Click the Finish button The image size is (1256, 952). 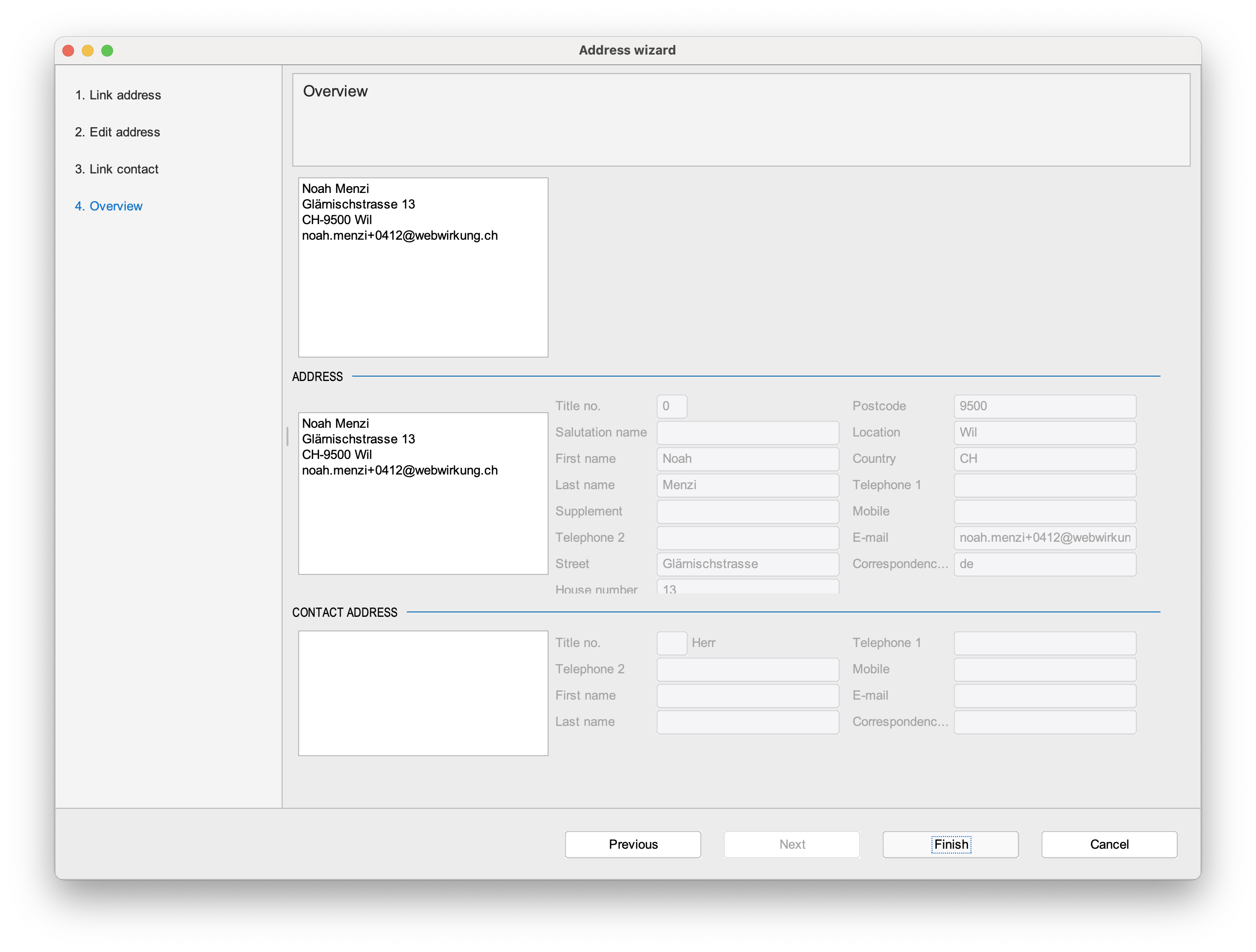pos(950,844)
